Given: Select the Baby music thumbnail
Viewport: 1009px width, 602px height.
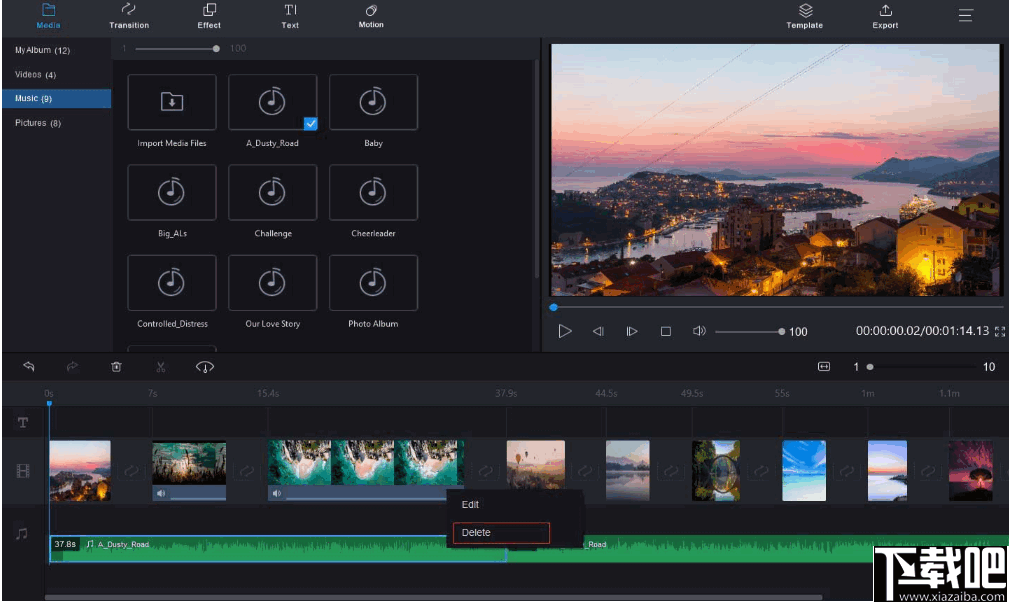Looking at the screenshot, I should tap(372, 101).
